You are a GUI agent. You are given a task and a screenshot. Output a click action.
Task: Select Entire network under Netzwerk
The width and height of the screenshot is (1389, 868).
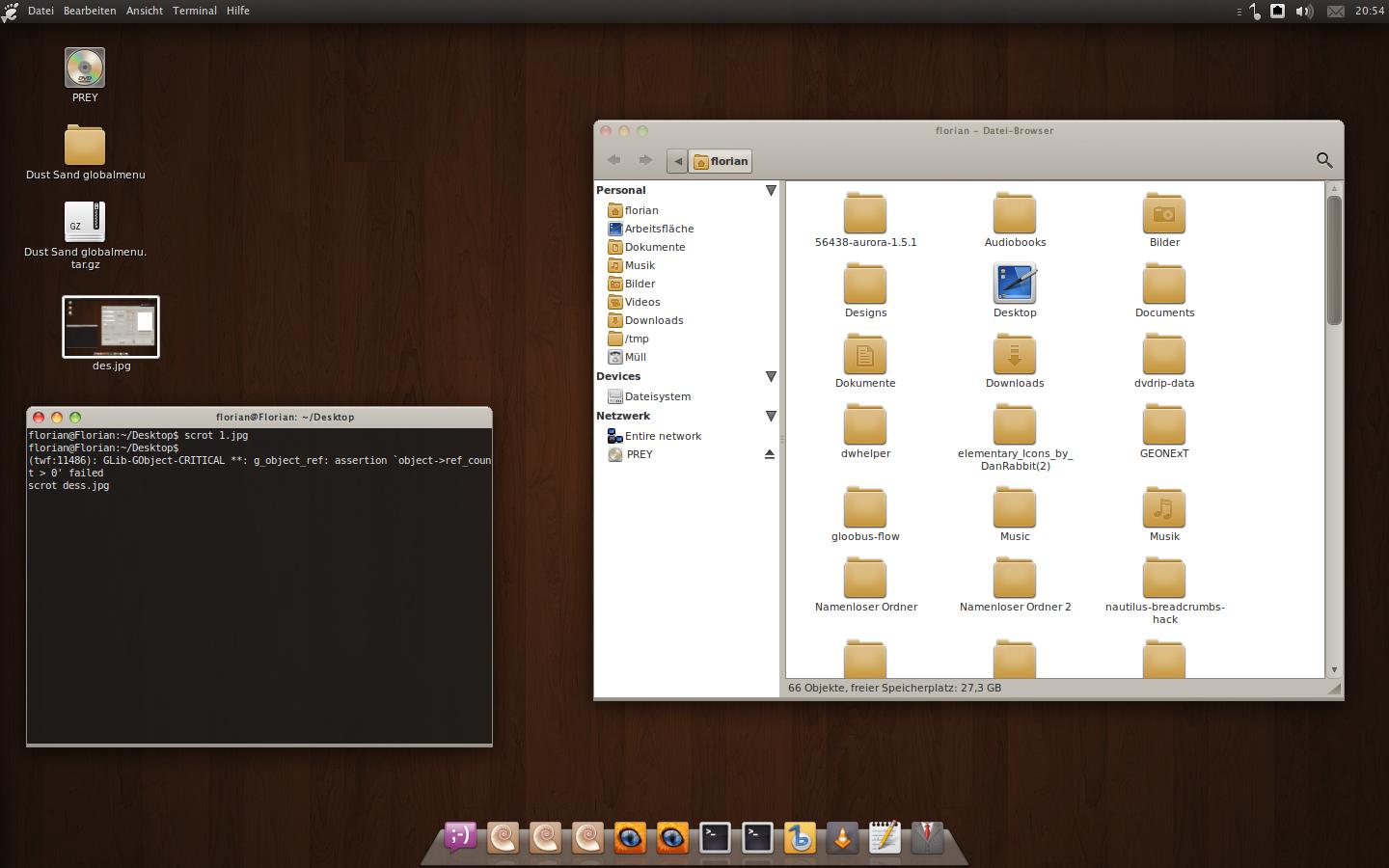[x=654, y=436]
